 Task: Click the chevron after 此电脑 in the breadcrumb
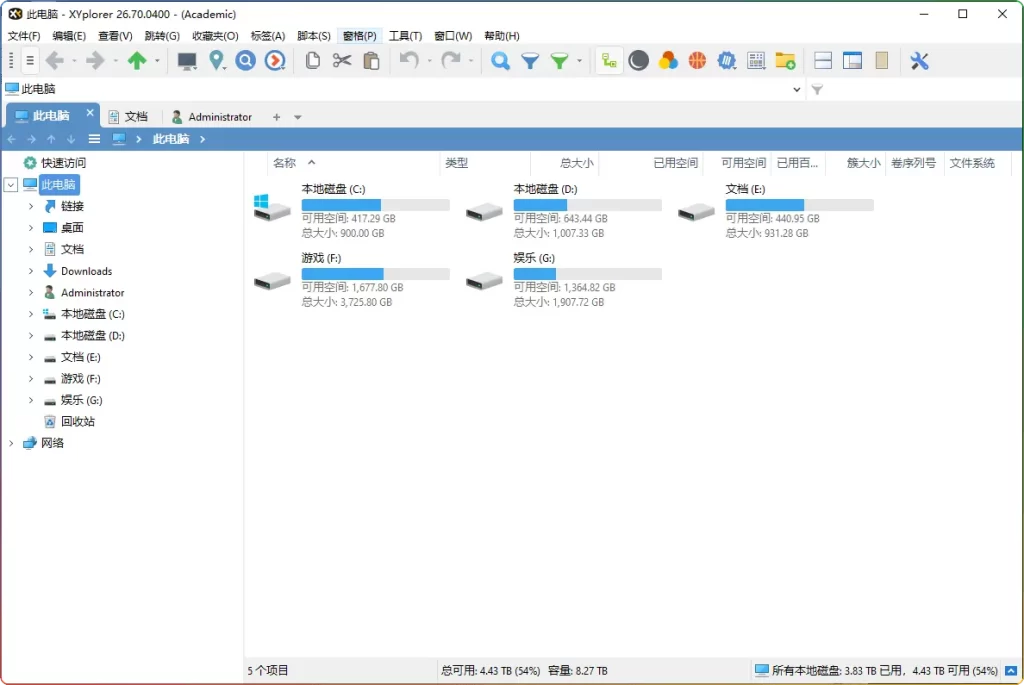pyautogui.click(x=202, y=139)
